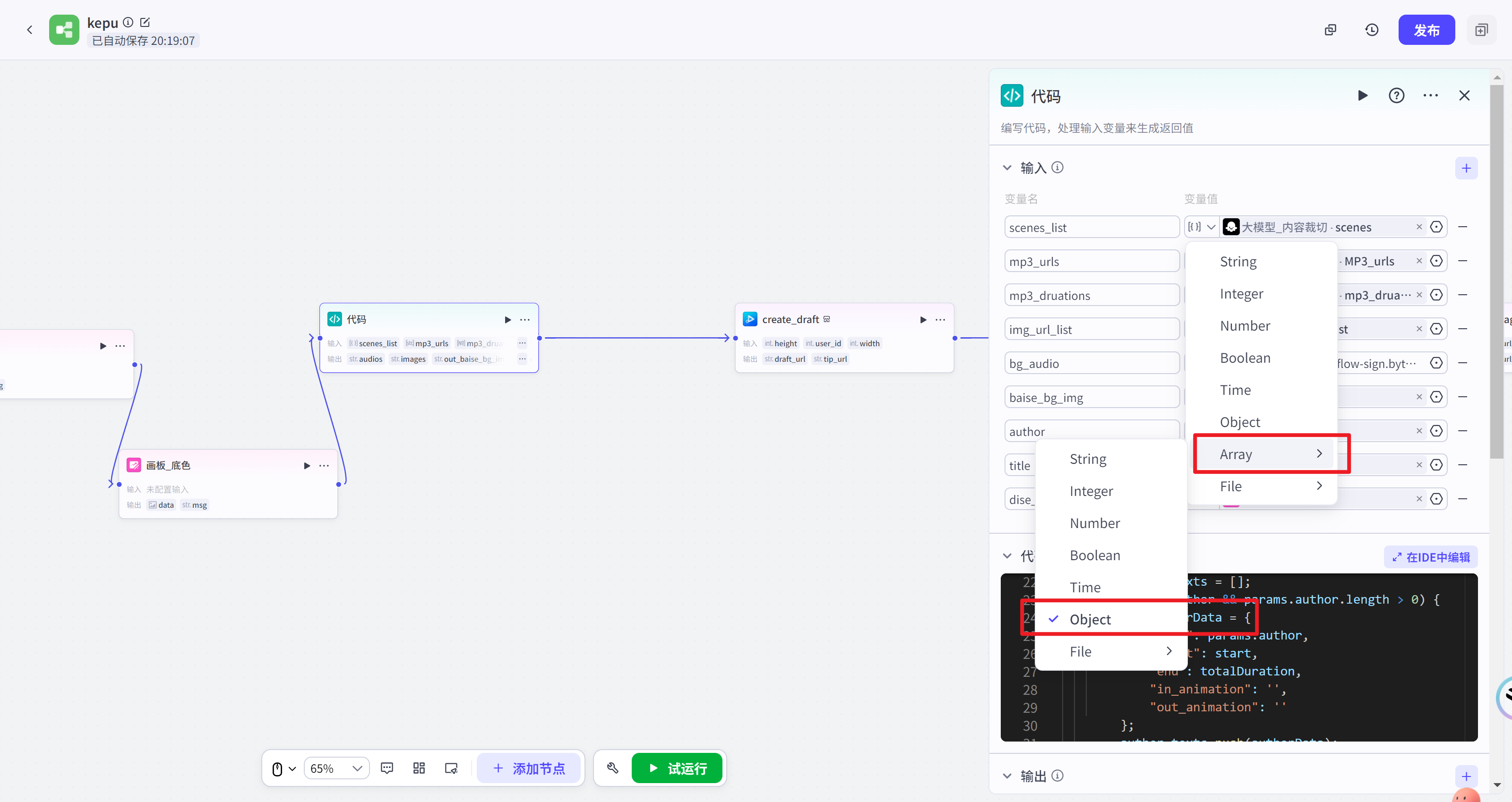The width and height of the screenshot is (1512, 802).
Task: Run the 代码 panel with play icon
Action: 1362,95
